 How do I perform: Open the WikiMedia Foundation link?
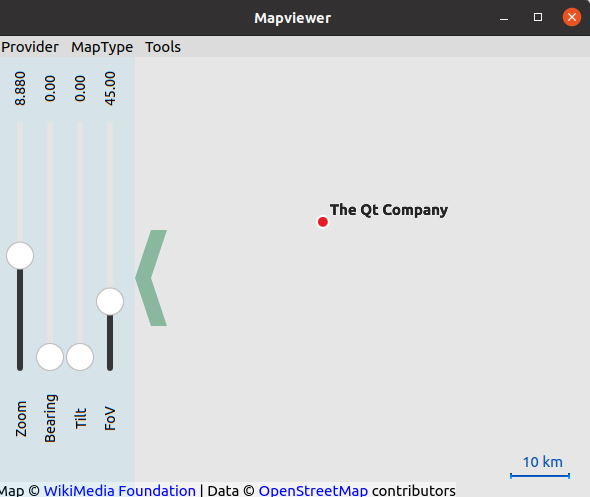[x=120, y=491]
